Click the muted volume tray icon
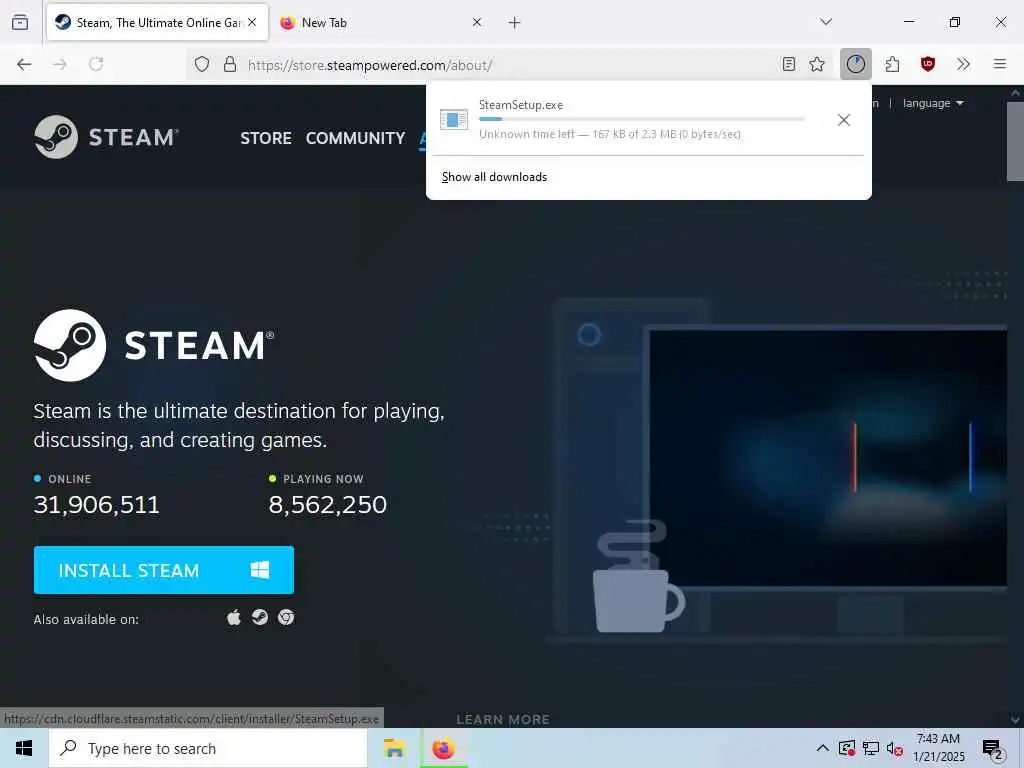The height and width of the screenshot is (768, 1024). tap(894, 748)
